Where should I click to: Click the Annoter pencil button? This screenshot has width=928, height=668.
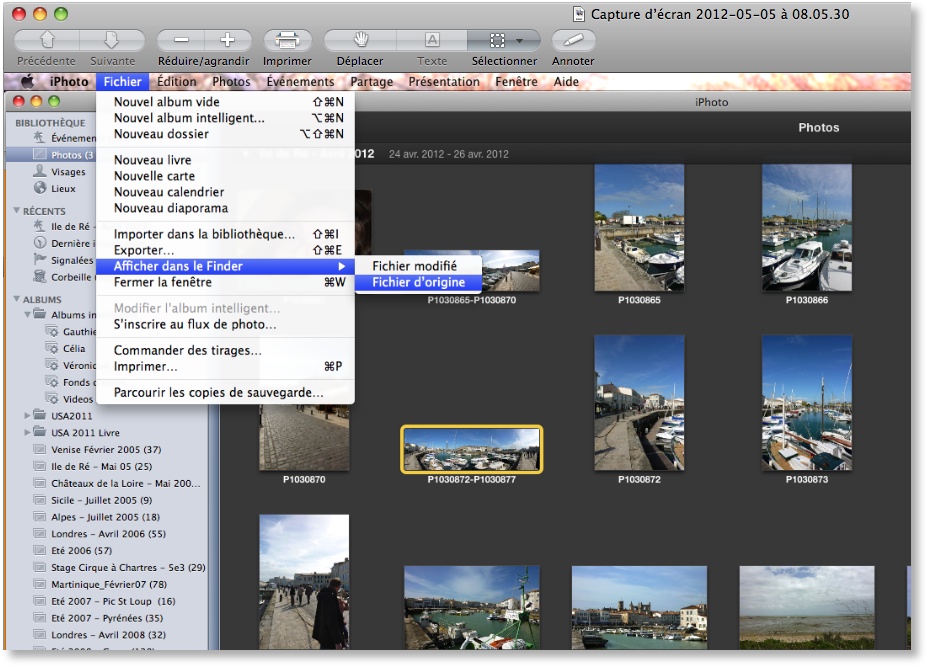point(573,40)
